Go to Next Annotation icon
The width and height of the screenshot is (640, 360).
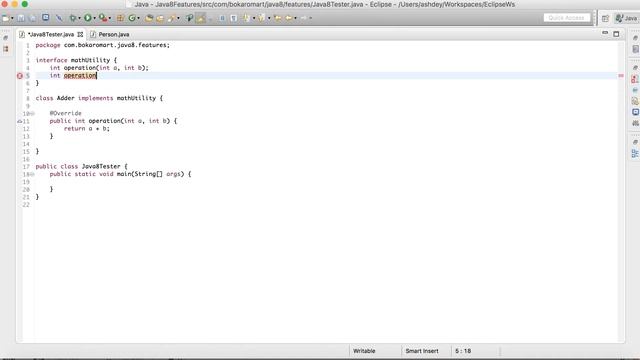coord(247,18)
